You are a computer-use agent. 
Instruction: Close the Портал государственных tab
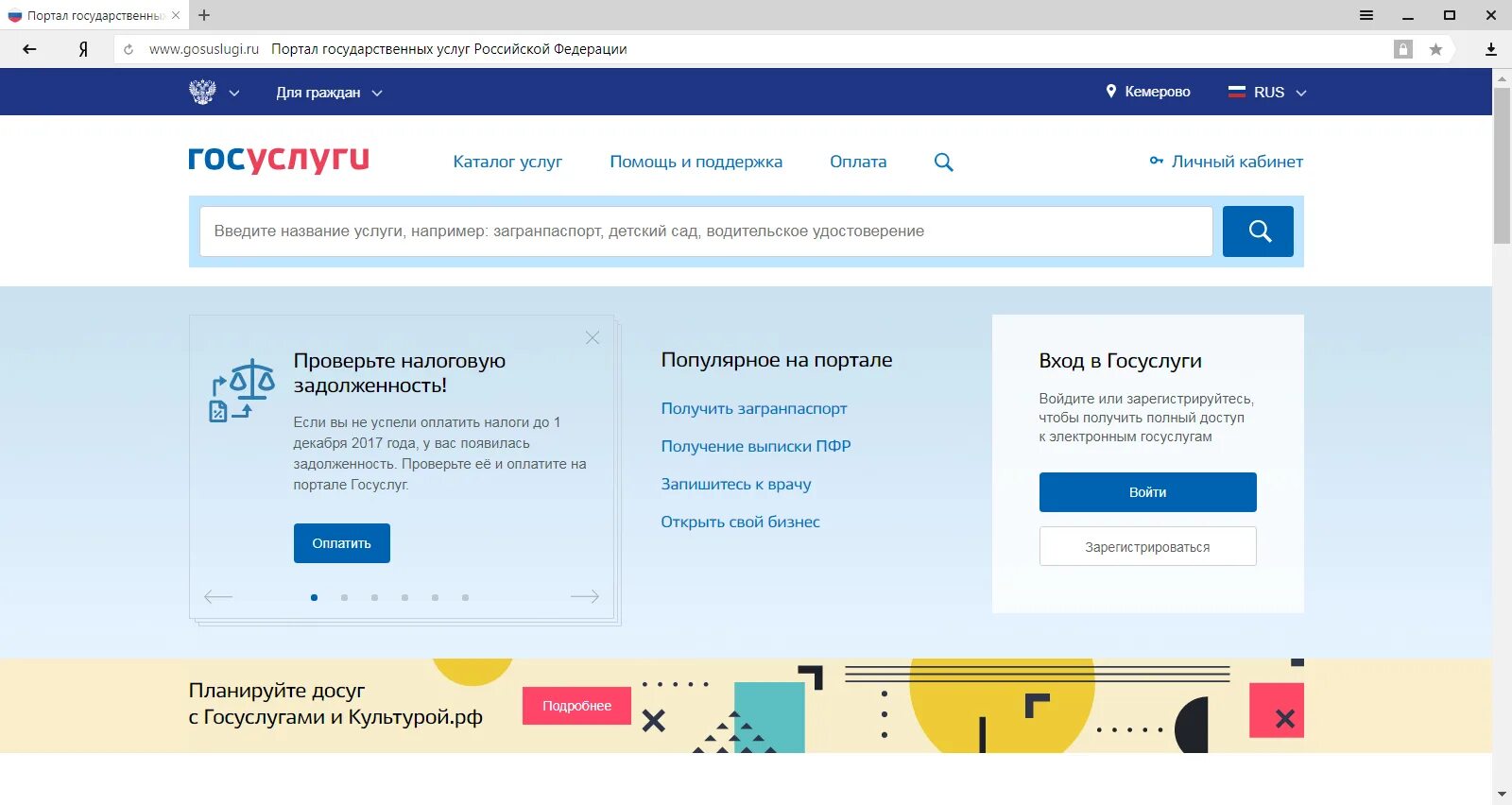pos(176,15)
